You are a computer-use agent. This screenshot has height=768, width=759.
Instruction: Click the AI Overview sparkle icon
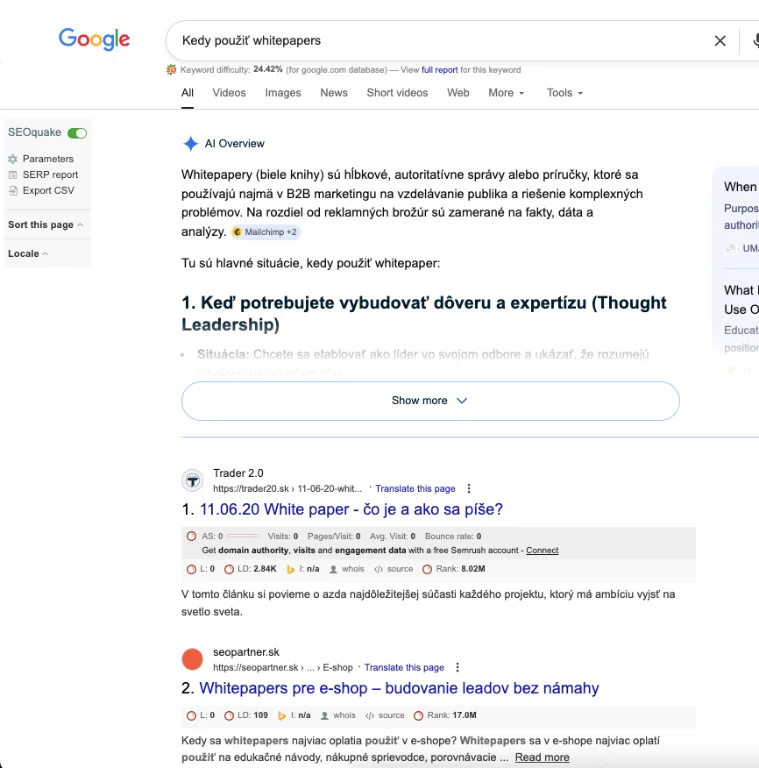190,144
